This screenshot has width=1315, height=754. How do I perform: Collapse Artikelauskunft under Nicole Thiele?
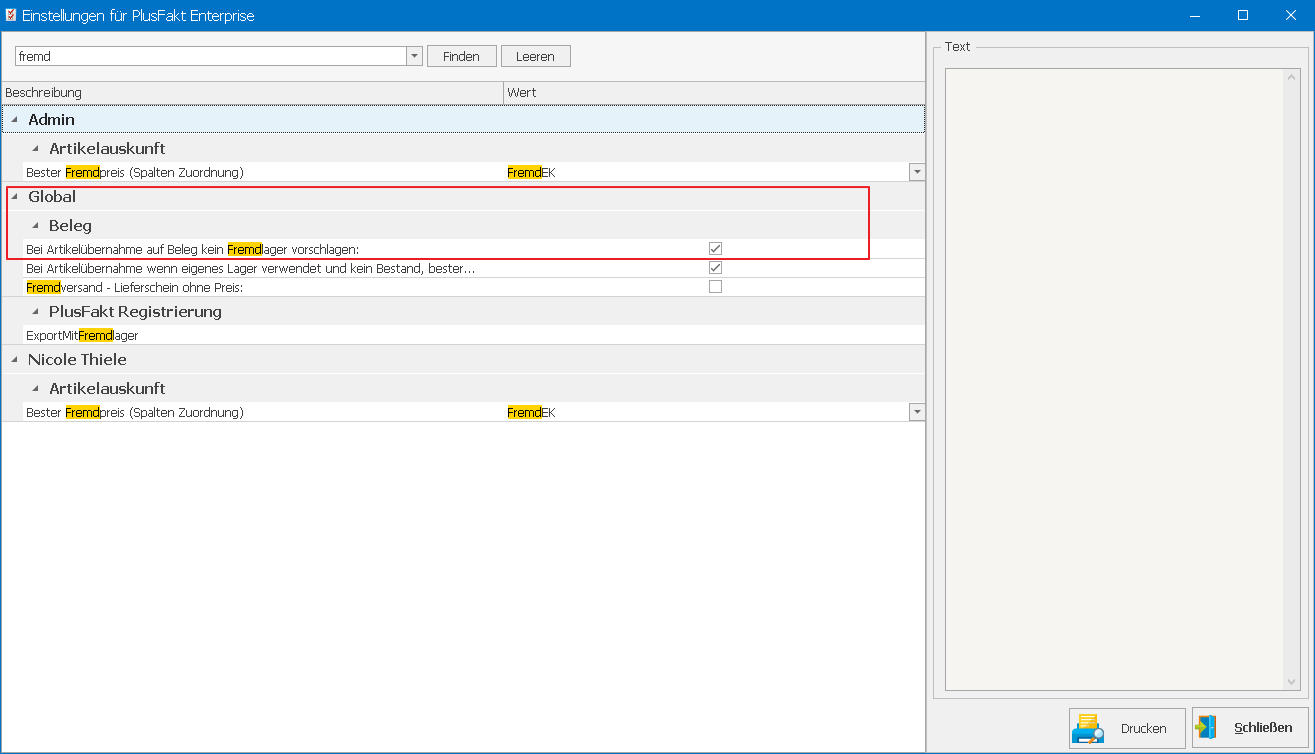tap(35, 389)
